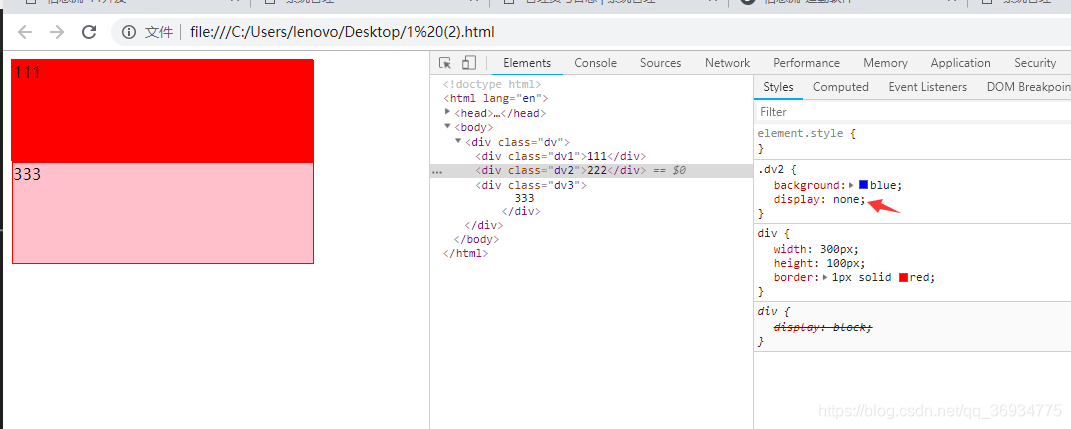Select the div class dv3 opening tag
This screenshot has width=1071, height=429.
(x=531, y=184)
